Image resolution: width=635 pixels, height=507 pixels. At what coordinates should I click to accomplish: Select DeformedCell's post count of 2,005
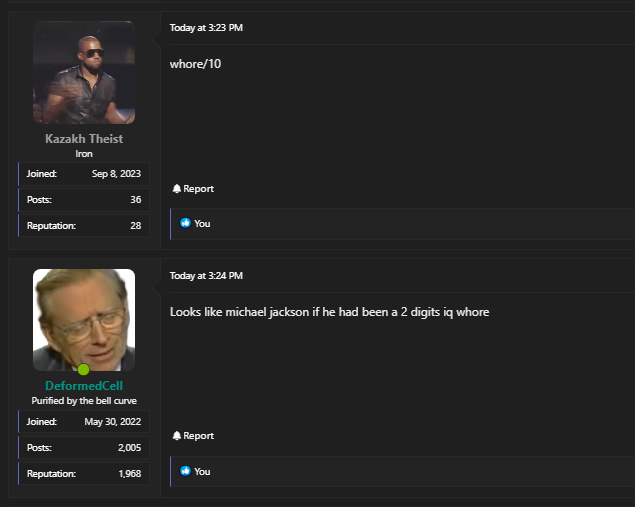click(x=129, y=448)
